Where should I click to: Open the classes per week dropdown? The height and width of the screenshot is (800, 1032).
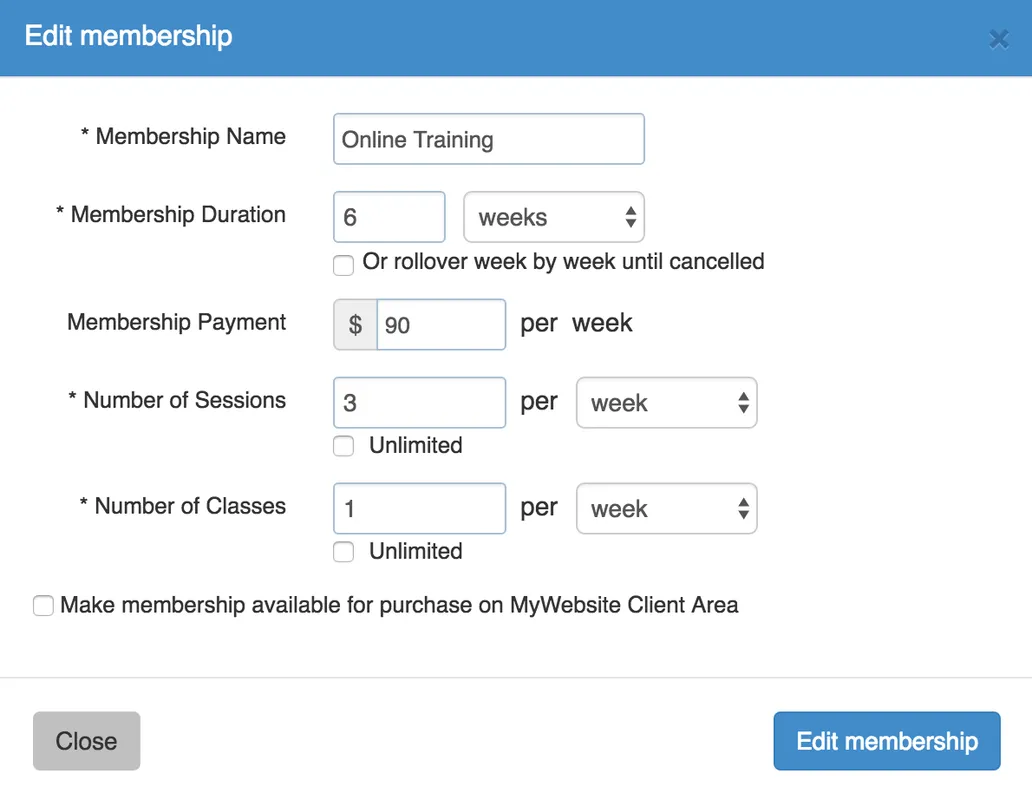666,509
